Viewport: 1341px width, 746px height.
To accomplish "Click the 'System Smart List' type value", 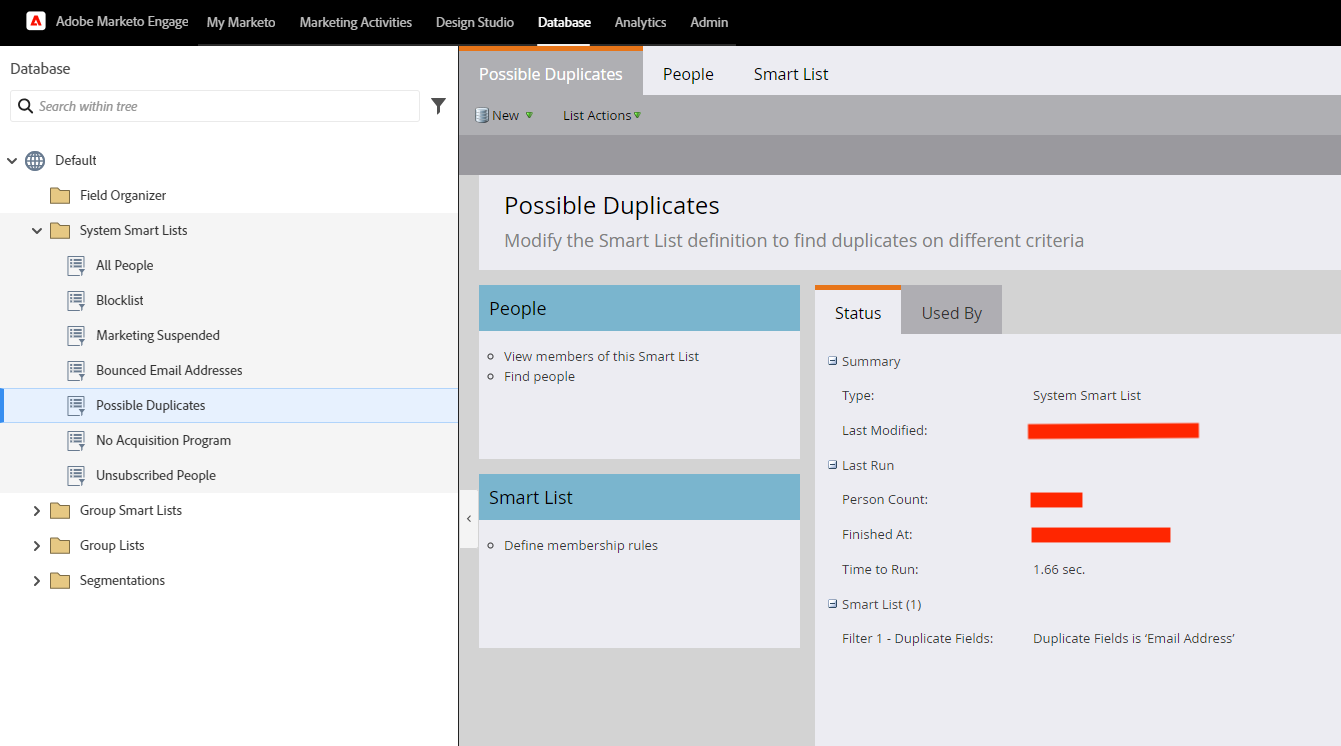I will tap(1087, 395).
